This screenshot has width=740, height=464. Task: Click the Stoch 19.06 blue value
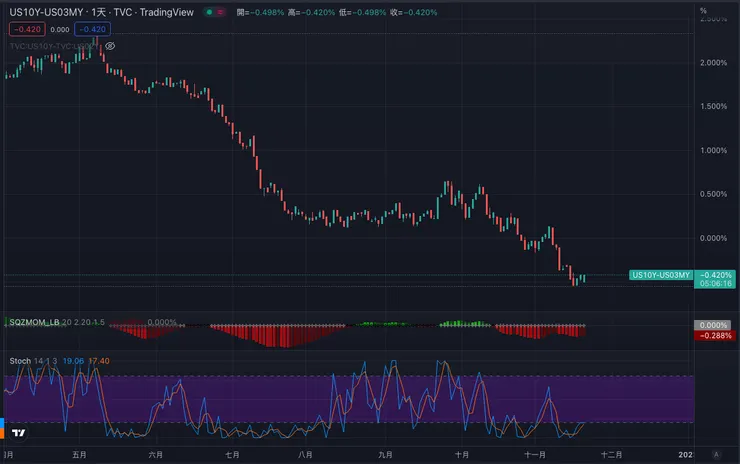[73, 361]
